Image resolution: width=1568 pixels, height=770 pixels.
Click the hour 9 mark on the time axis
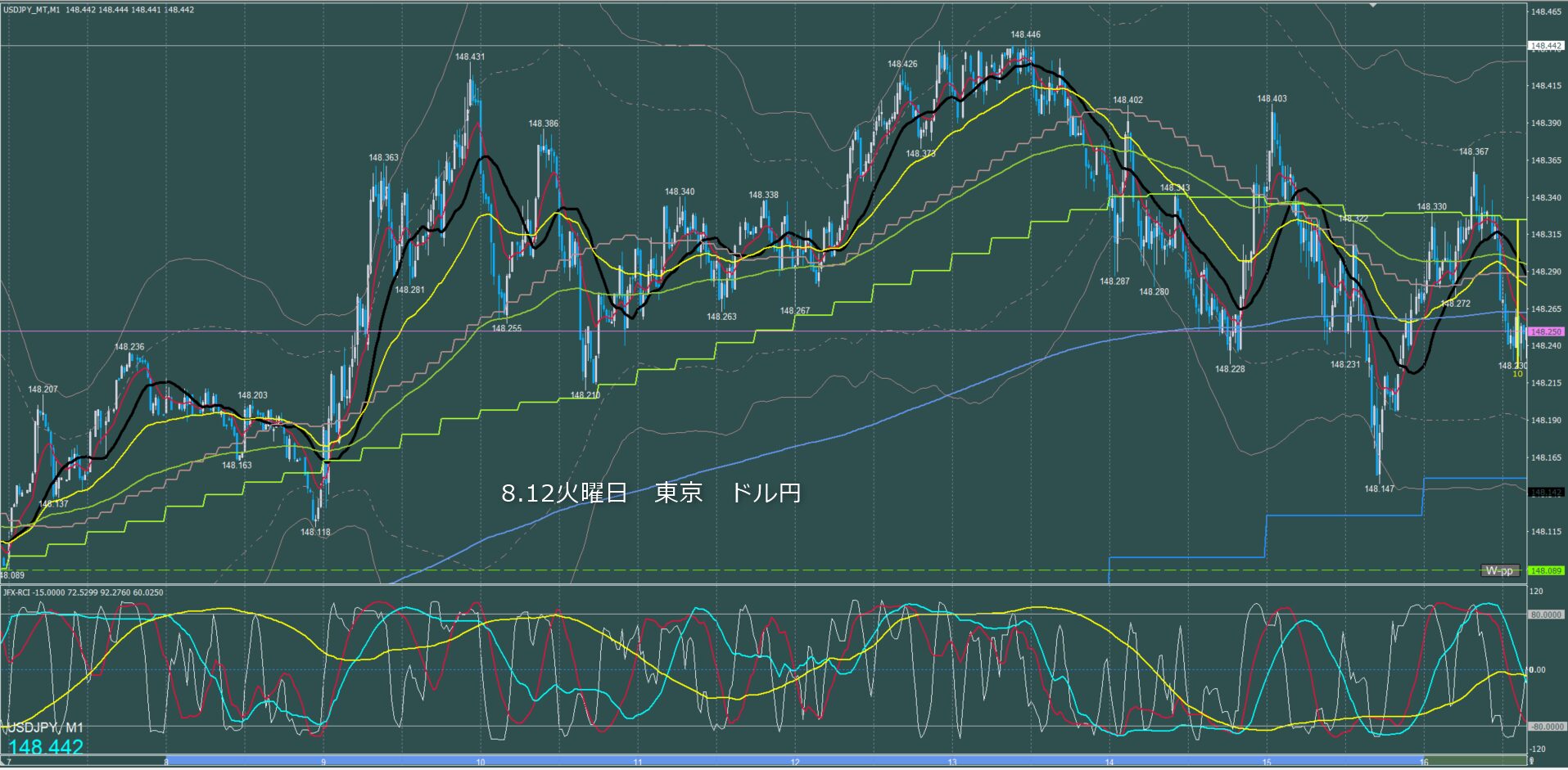[323, 763]
